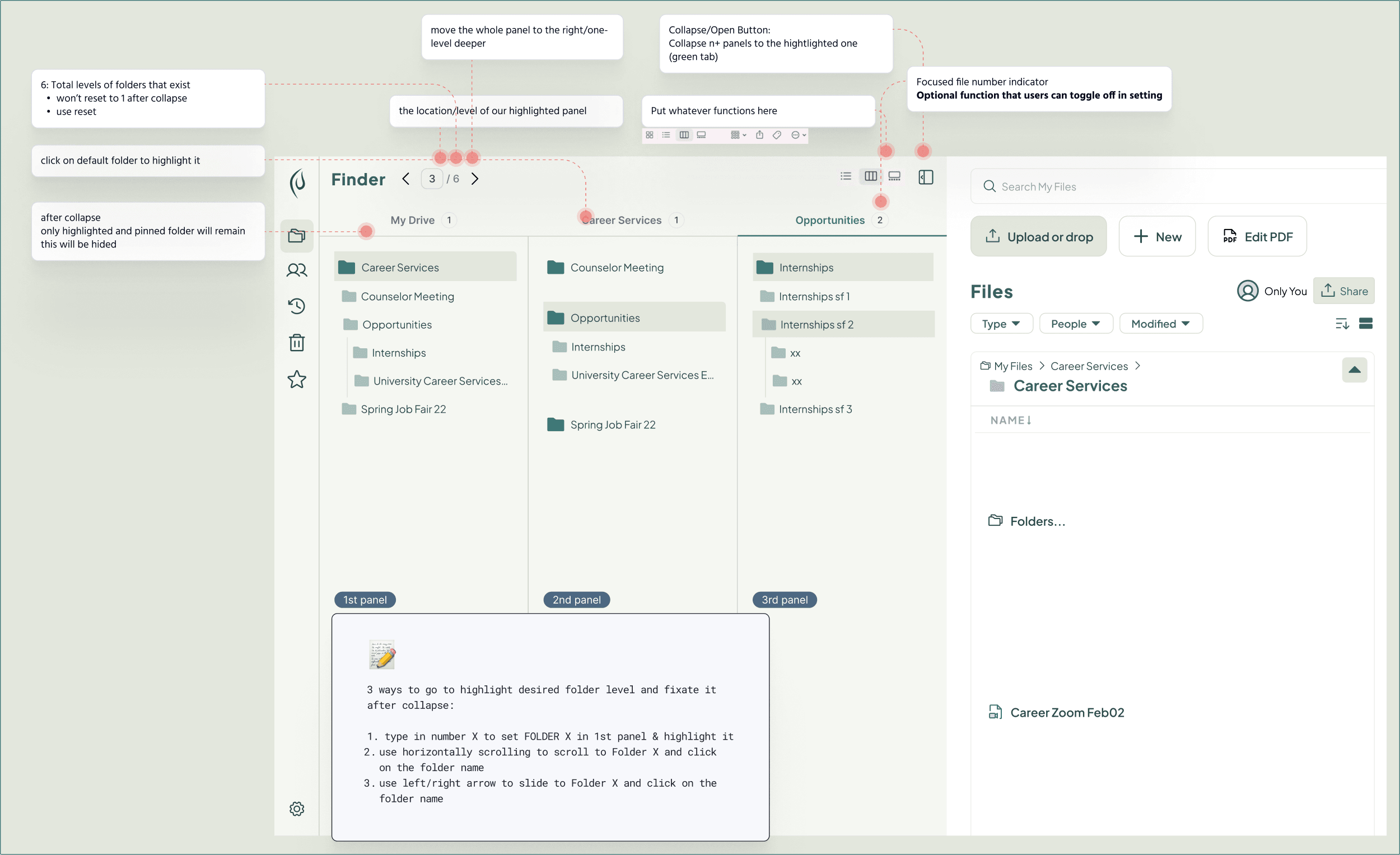The width and height of the screenshot is (1400, 855).
Task: Open the Recent history clock icon
Action: click(297, 306)
